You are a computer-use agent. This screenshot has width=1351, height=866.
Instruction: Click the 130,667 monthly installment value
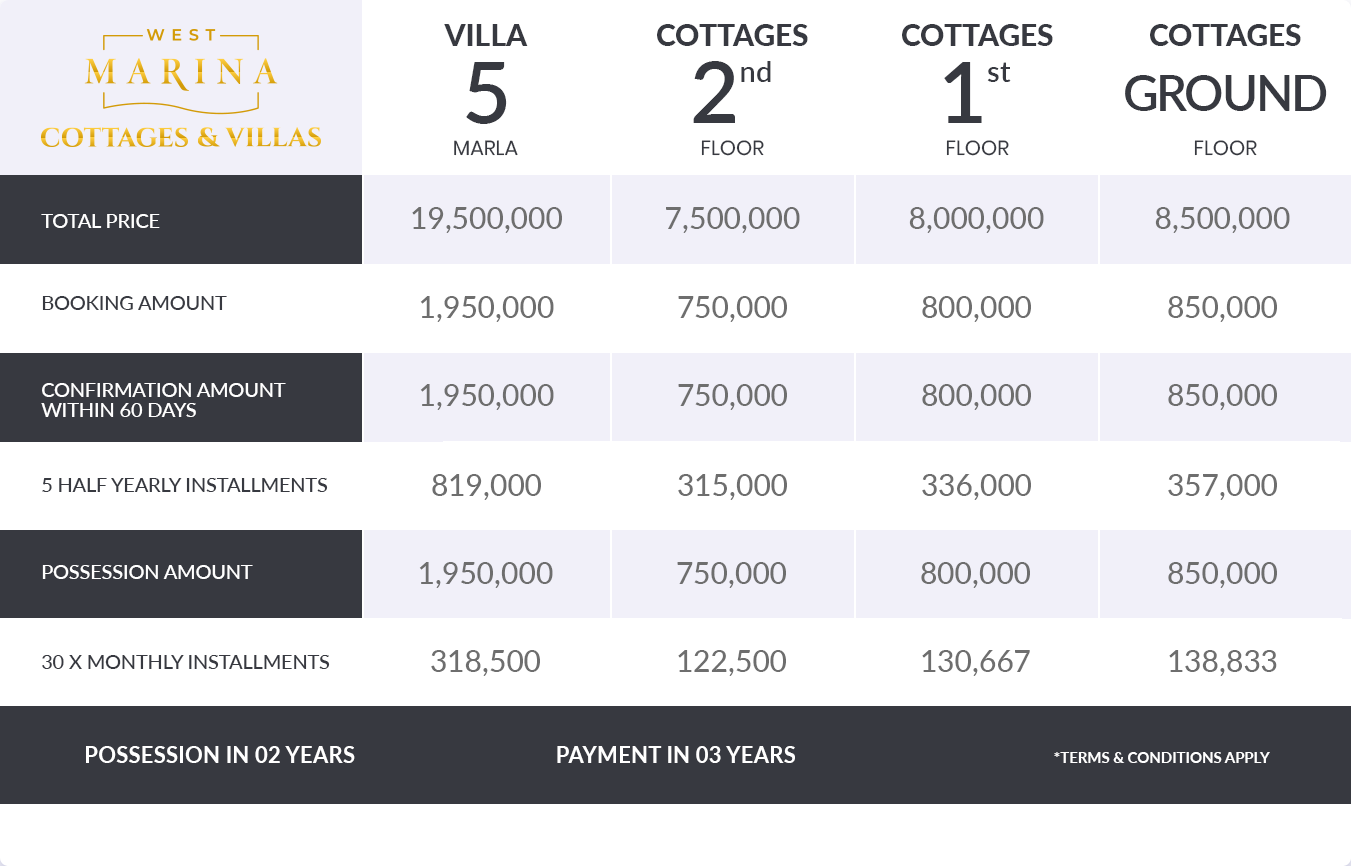click(x=975, y=661)
